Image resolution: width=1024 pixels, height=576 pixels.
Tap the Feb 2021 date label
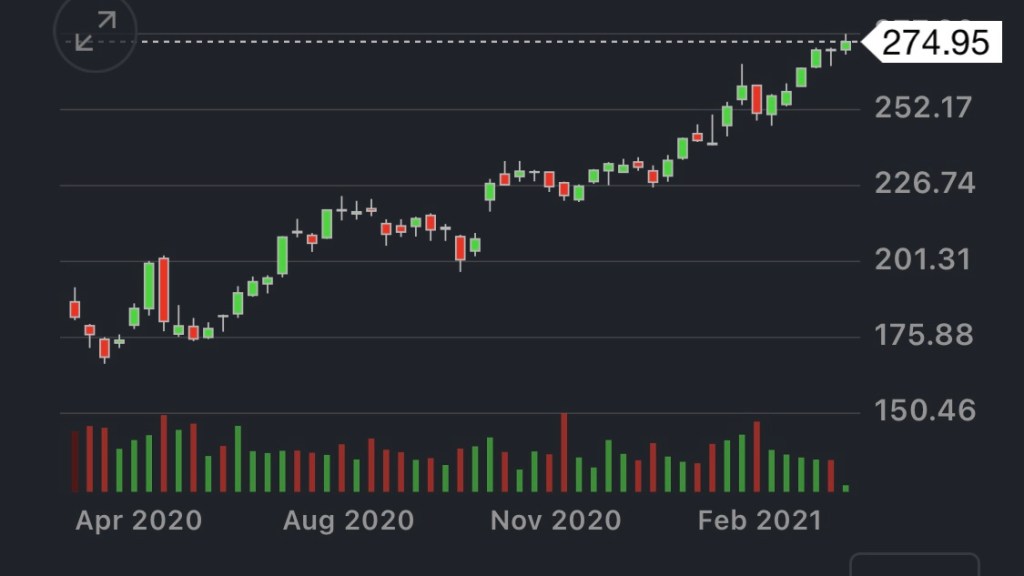pos(760,520)
